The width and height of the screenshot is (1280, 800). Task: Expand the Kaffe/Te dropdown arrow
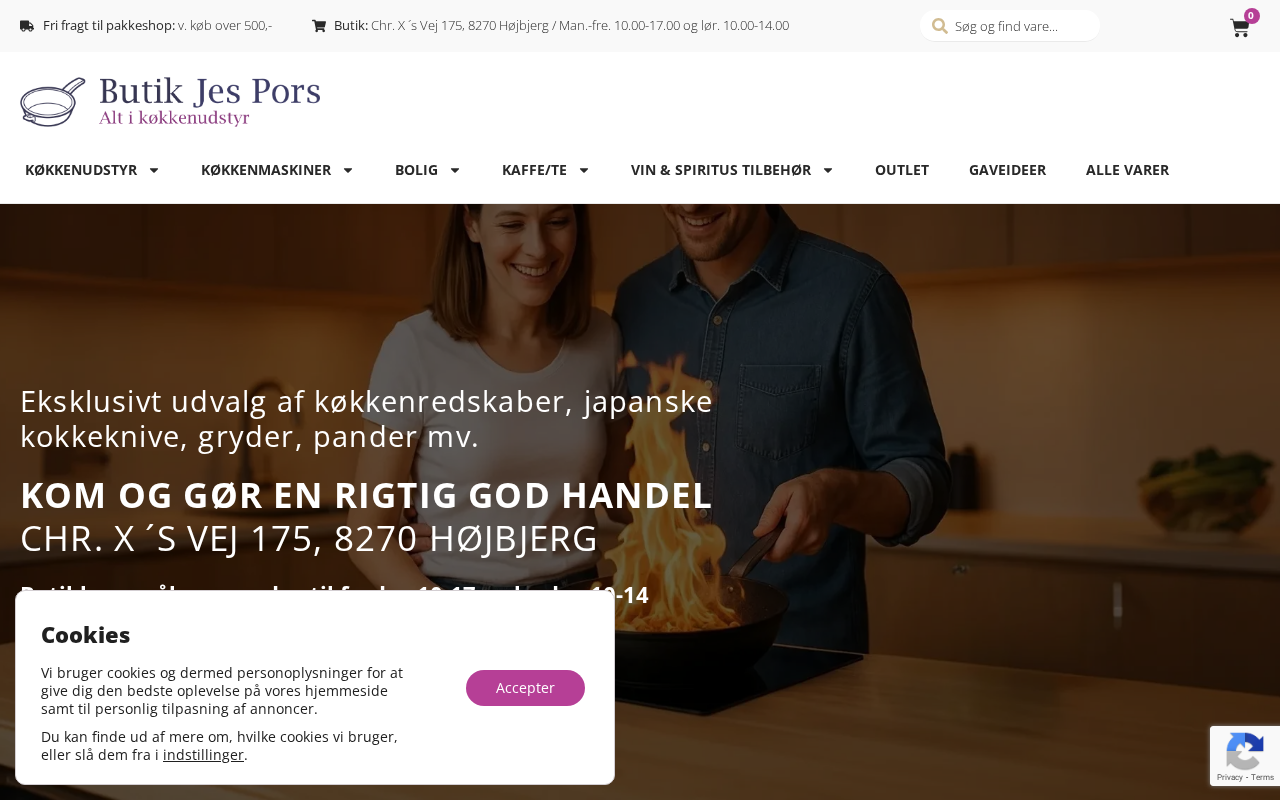584,170
